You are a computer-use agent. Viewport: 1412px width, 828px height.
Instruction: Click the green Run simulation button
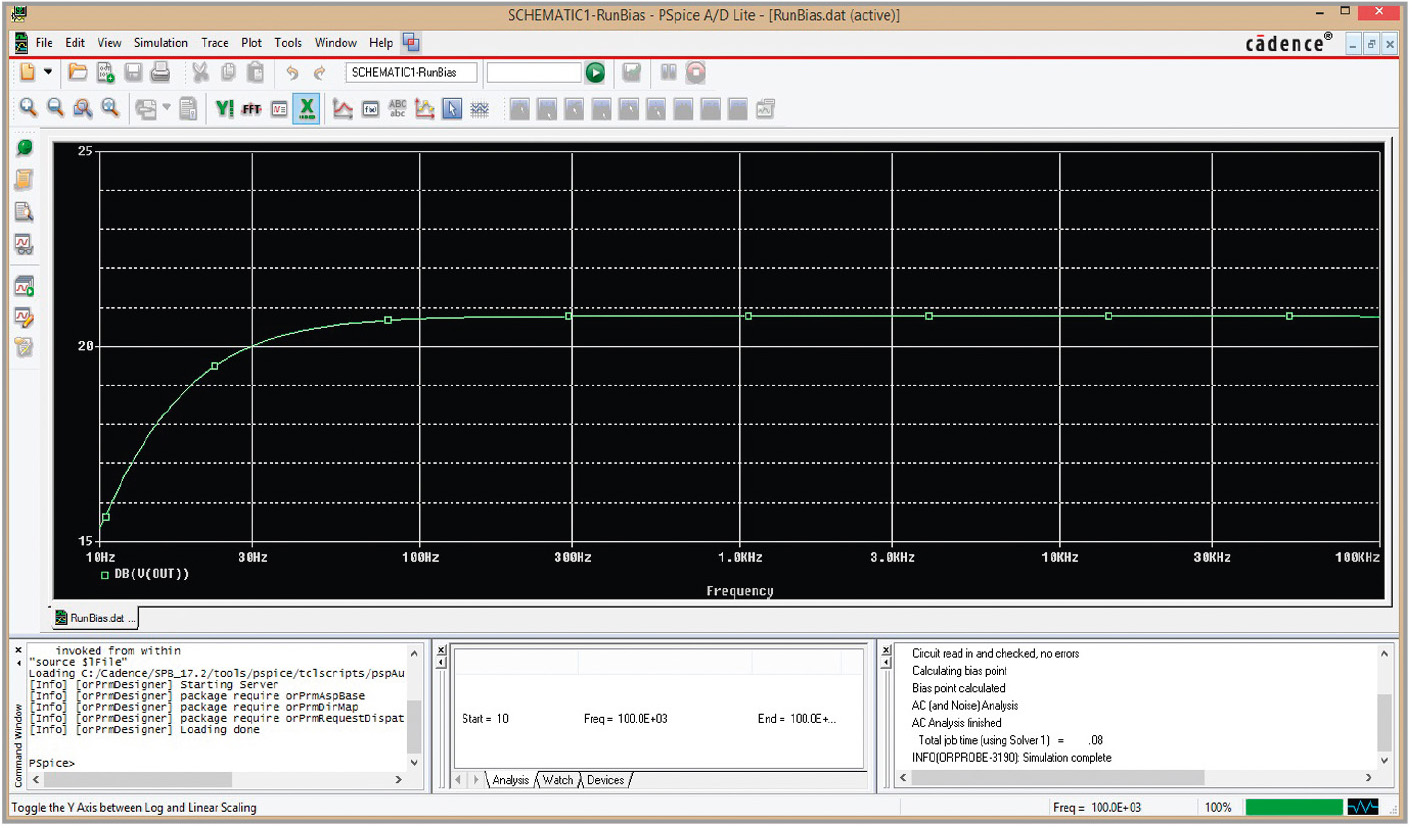point(595,72)
